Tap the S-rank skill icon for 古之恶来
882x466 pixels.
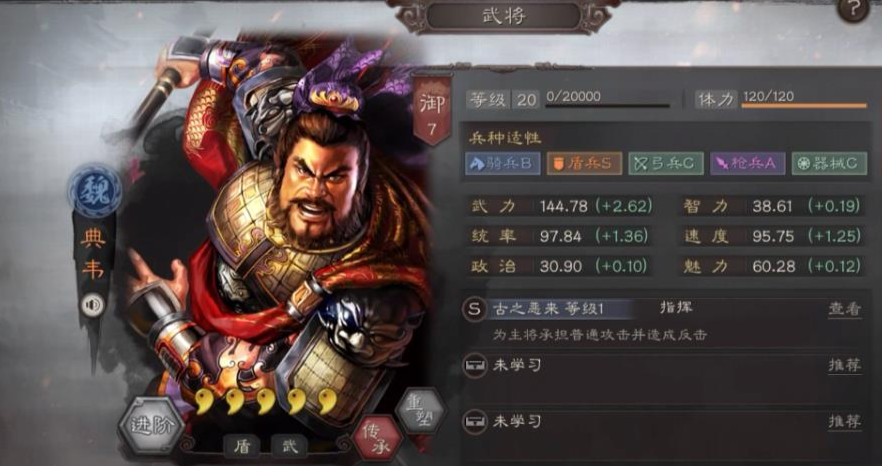click(x=474, y=309)
